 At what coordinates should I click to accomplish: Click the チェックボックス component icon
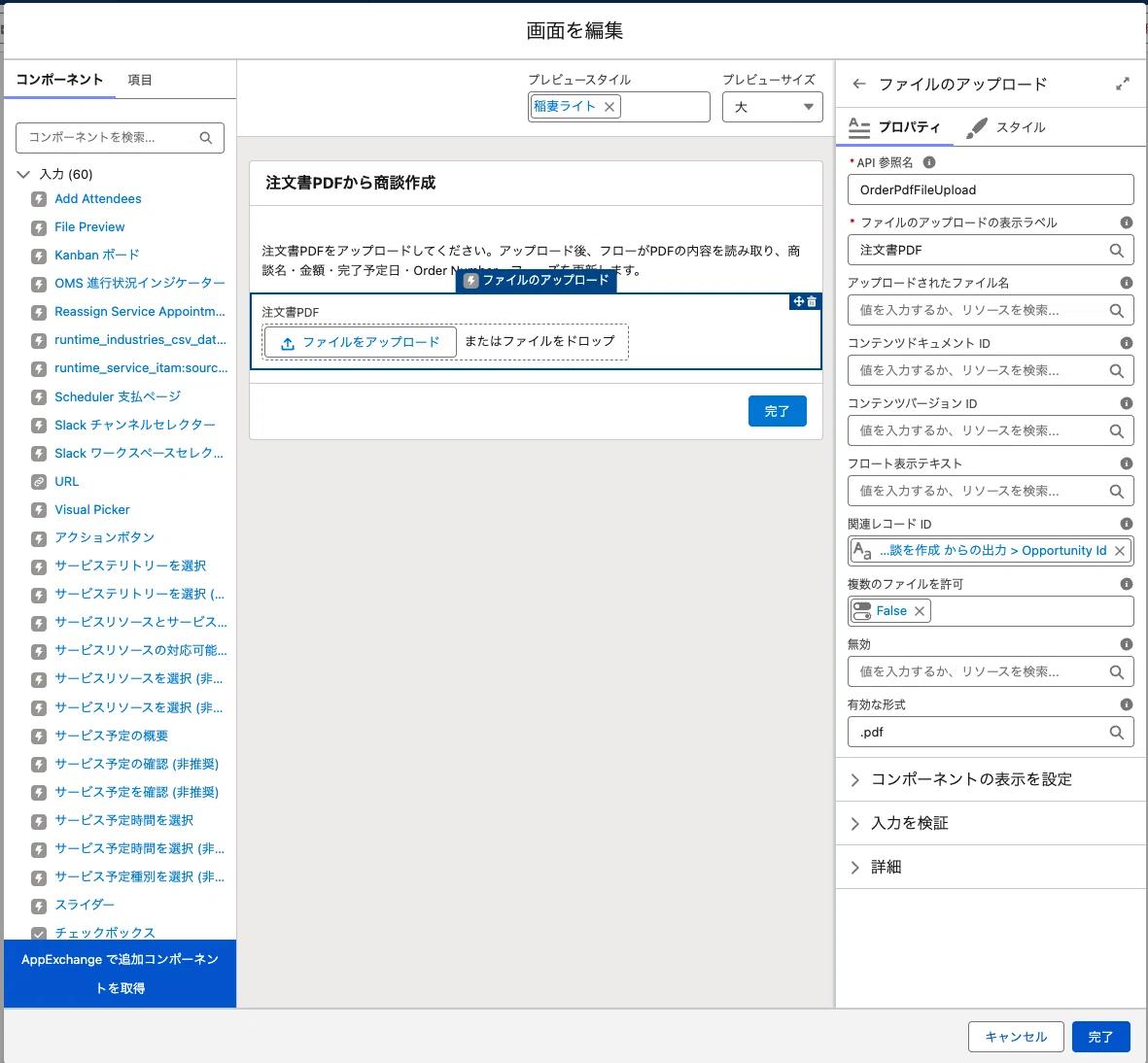[39, 934]
